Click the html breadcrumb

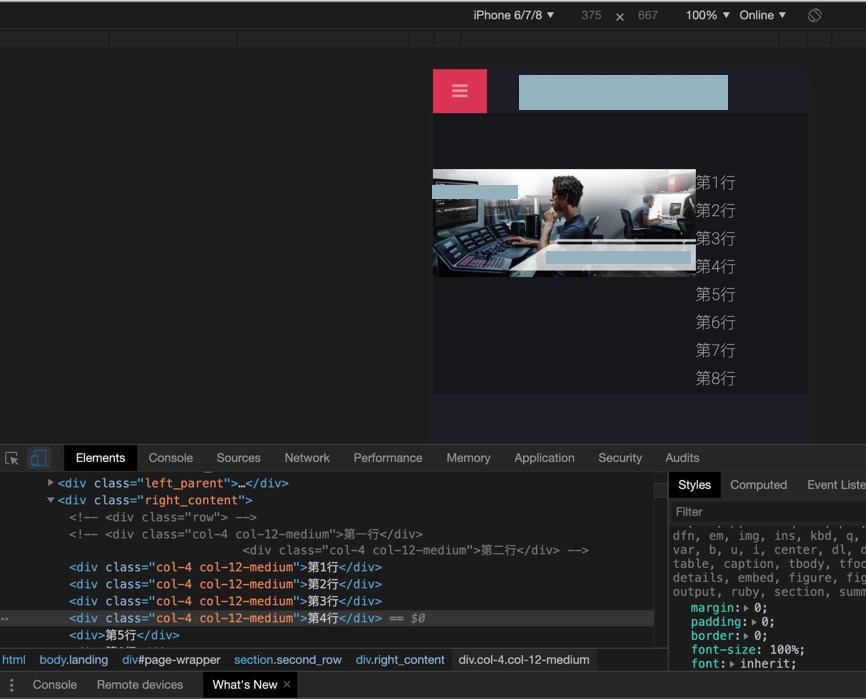tap(14, 660)
